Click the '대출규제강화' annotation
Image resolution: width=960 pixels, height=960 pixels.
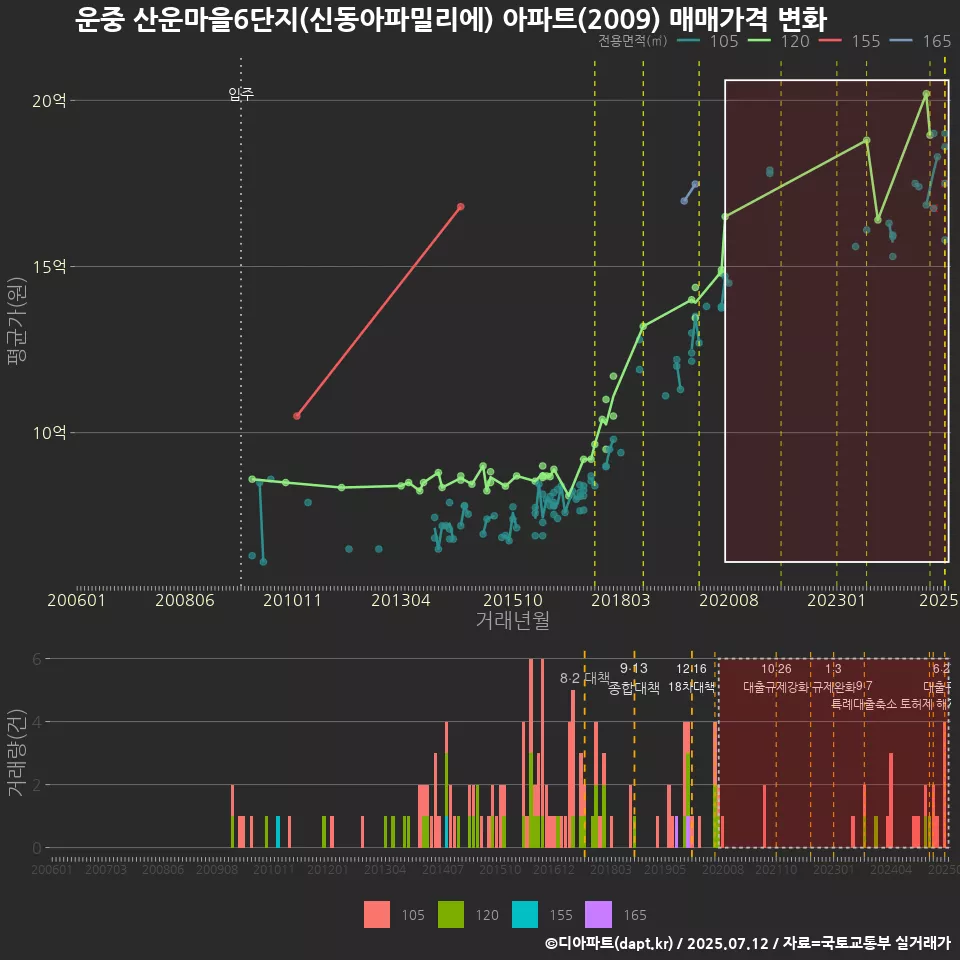pos(776,687)
